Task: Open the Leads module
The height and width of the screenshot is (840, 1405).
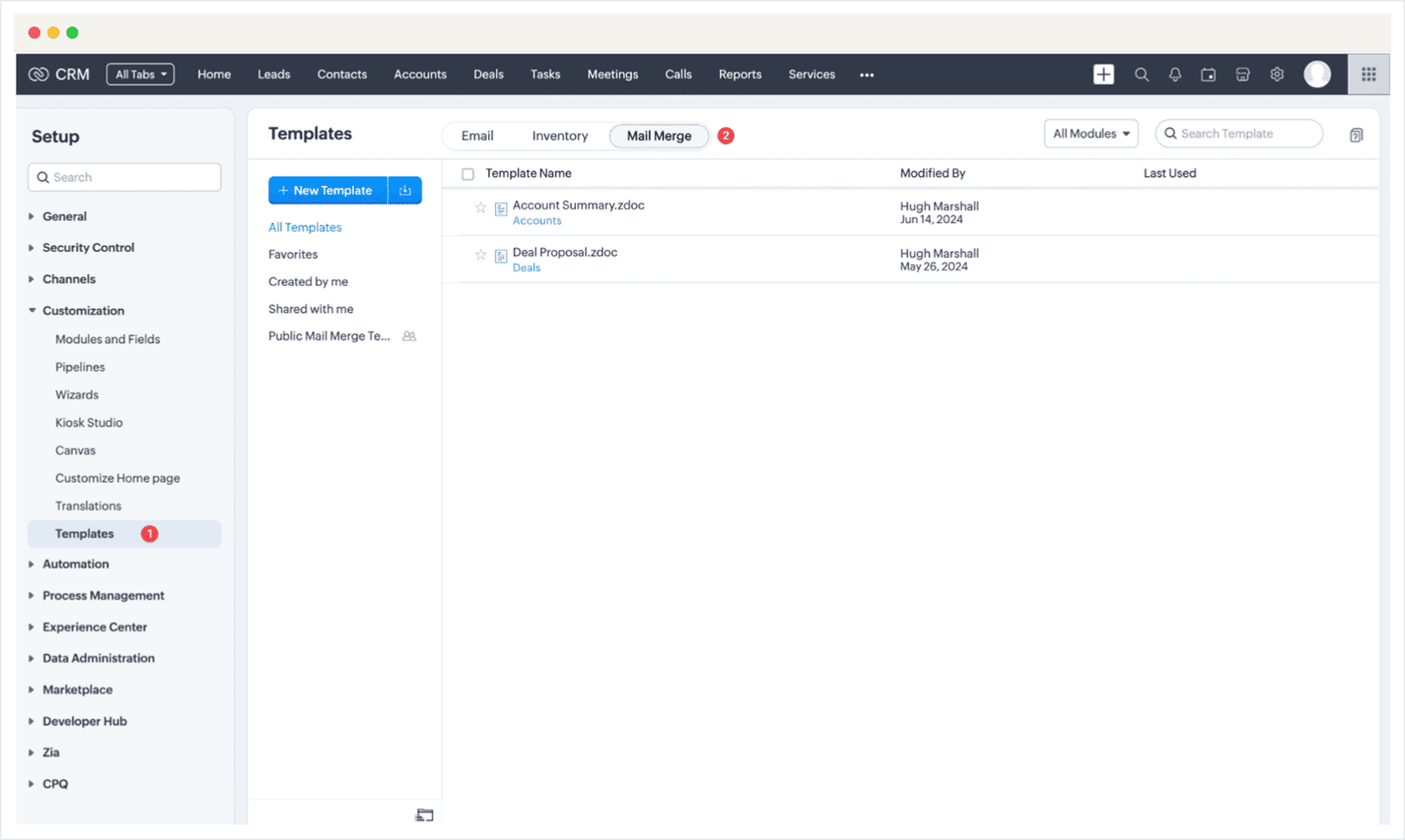Action: (274, 75)
